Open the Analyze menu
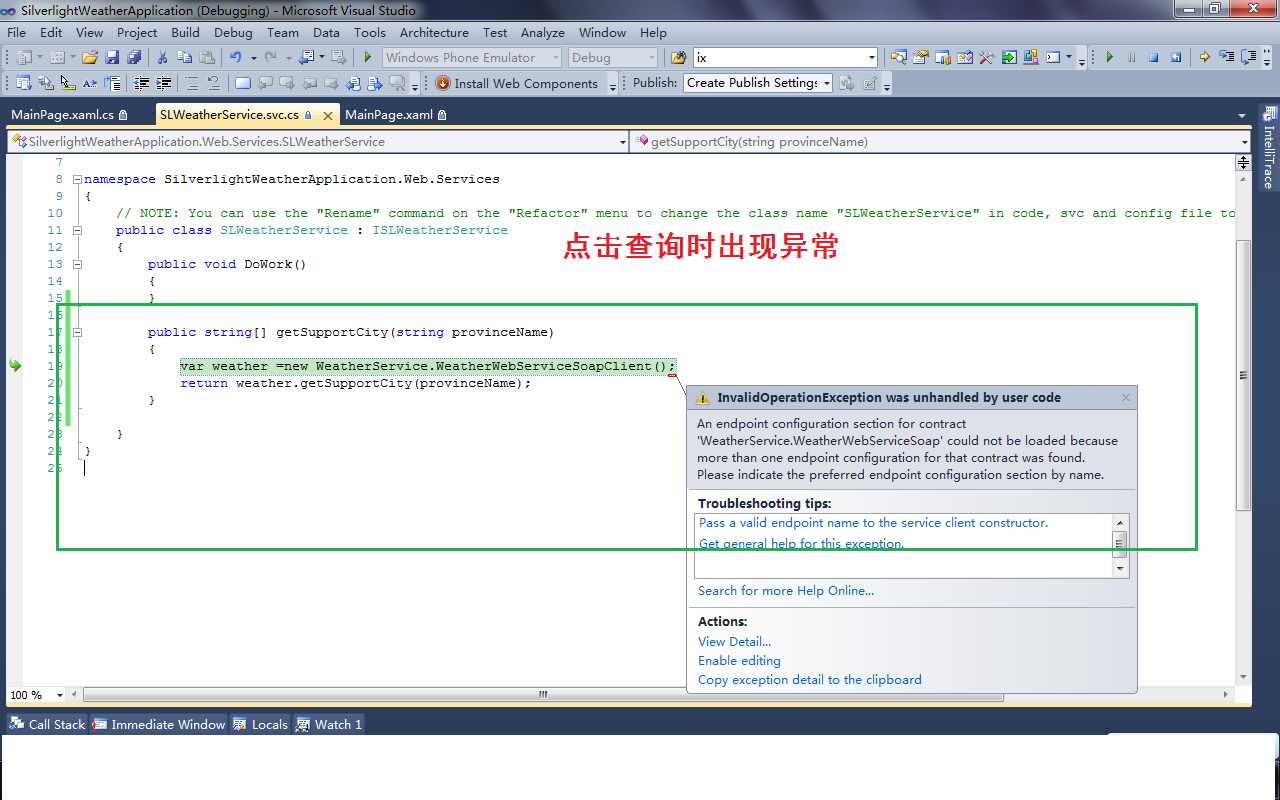This screenshot has width=1280, height=800. (543, 33)
